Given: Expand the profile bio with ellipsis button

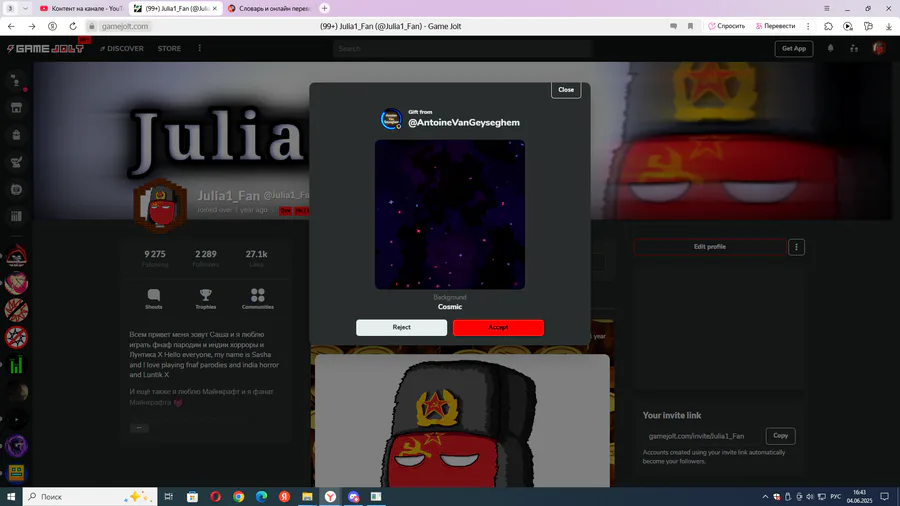Looking at the screenshot, I should tap(139, 428).
